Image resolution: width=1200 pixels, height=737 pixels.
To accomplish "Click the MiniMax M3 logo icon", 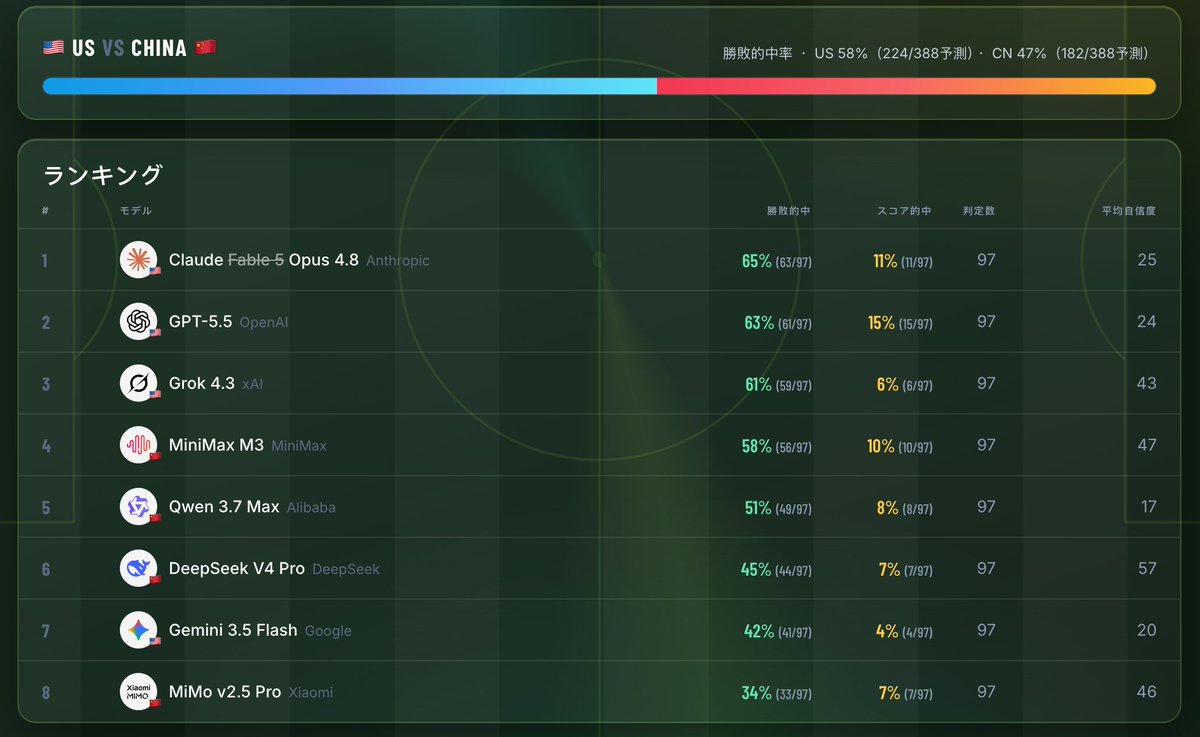I will coord(138,445).
